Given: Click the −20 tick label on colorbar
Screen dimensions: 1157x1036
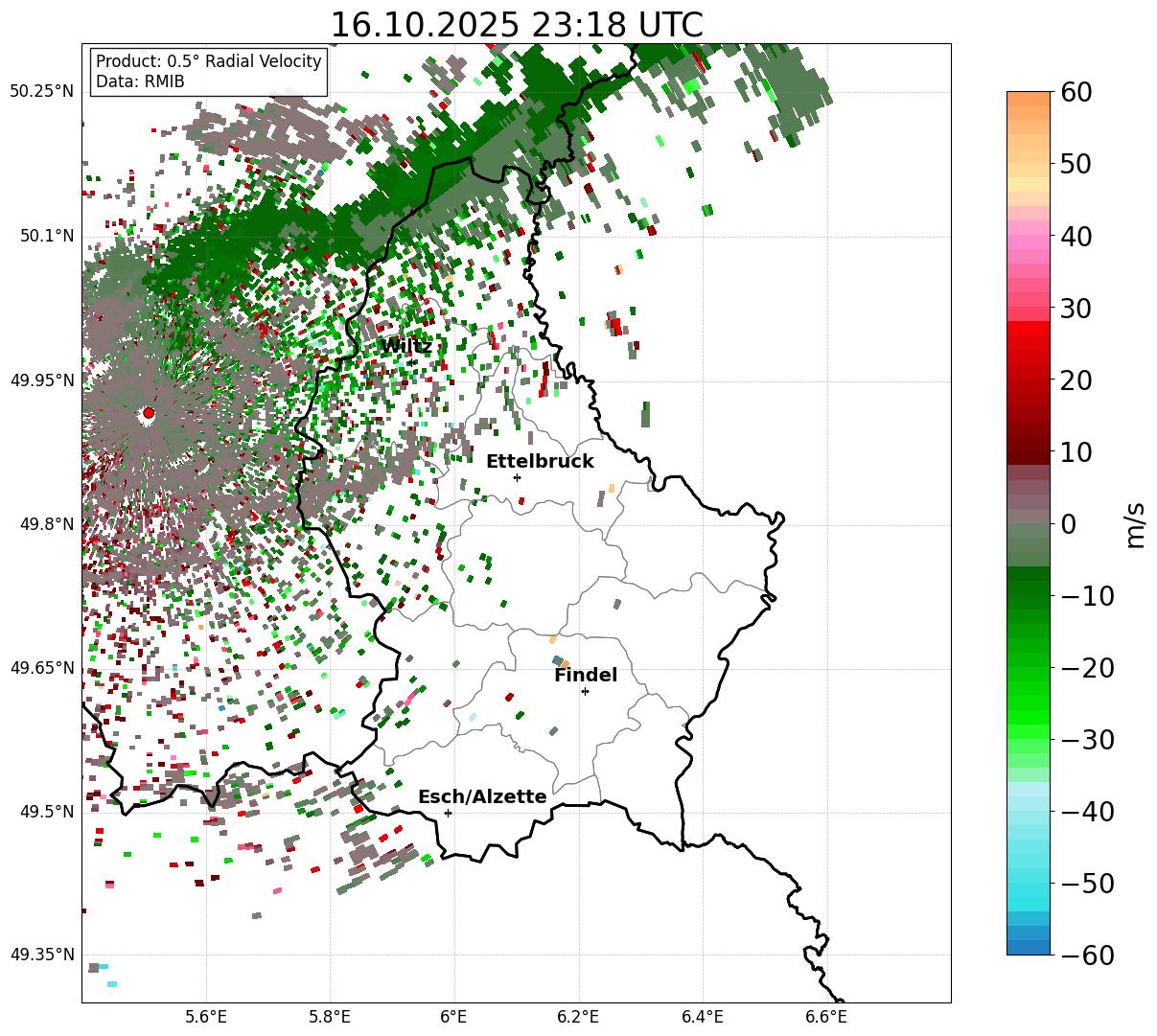Looking at the screenshot, I should point(1087,668).
